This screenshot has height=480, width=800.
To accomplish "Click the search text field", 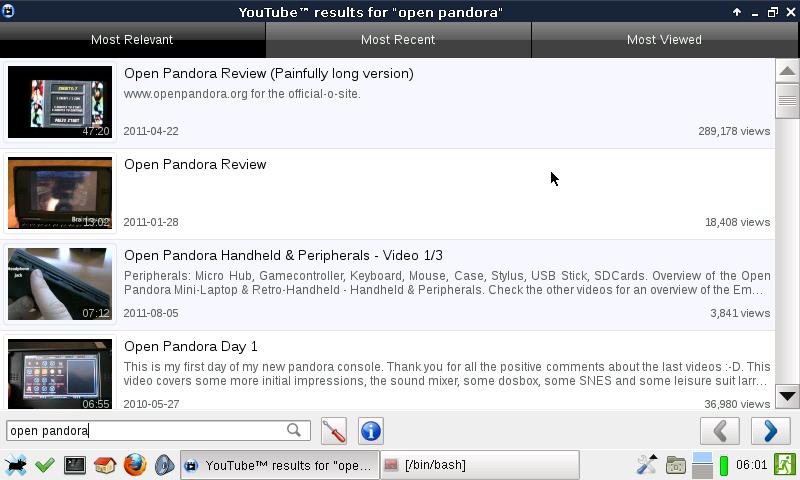I will [x=145, y=431].
